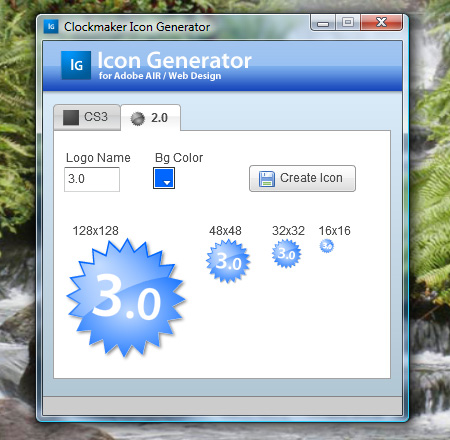Minimize the Clockmaker Icon Generator window
The image size is (450, 440).
tap(323, 23)
